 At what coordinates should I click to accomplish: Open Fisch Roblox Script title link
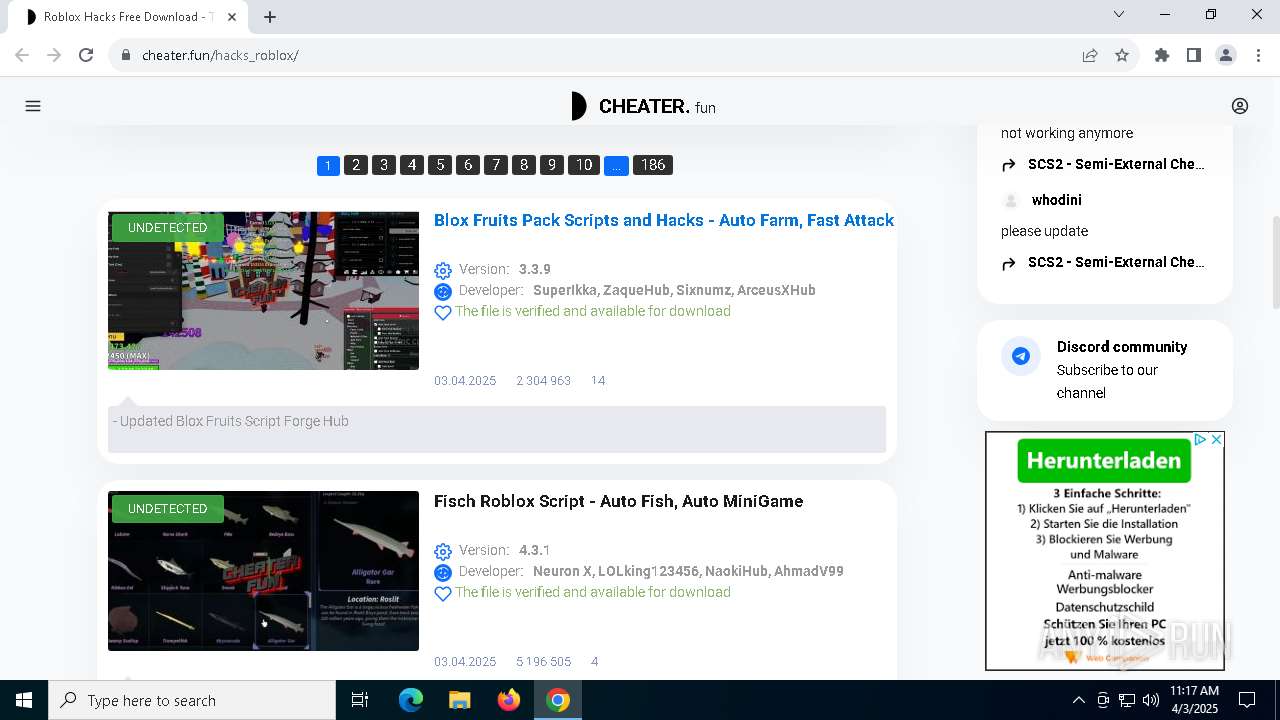tap(619, 501)
